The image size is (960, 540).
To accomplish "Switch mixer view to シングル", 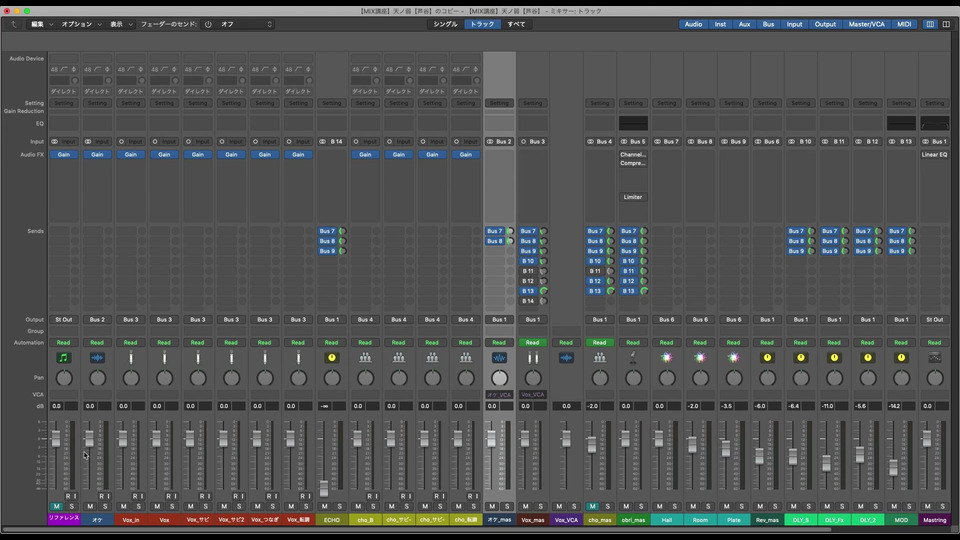I will tap(445, 24).
